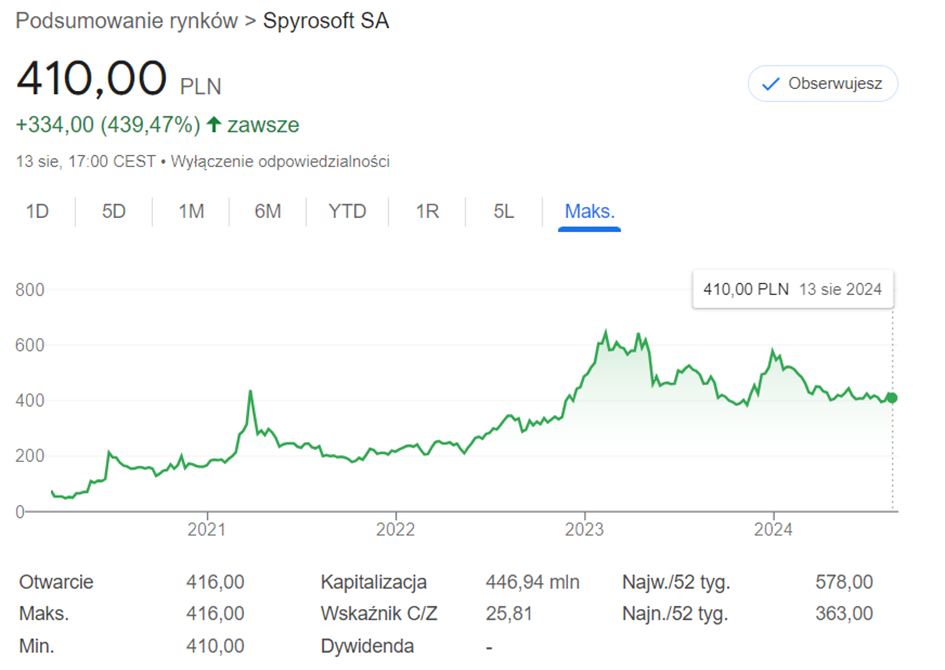Select the 5D time range
Viewport: 945px width, 670px height.
coord(113,211)
